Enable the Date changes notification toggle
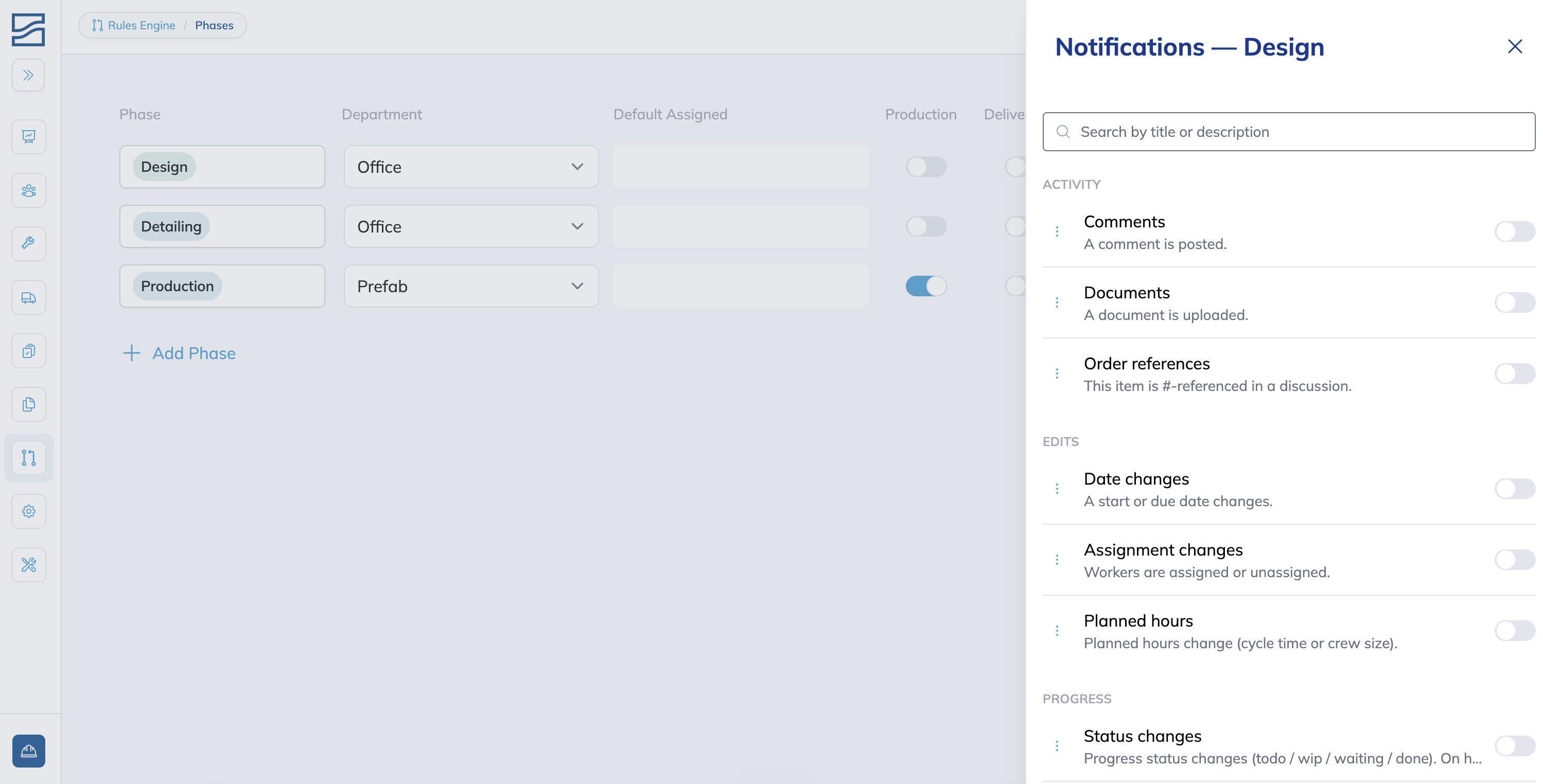The width and height of the screenshot is (1543, 784). point(1514,489)
